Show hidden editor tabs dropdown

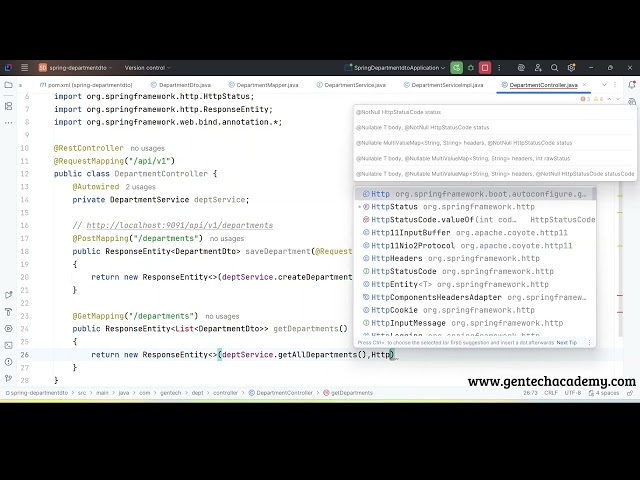tap(604, 84)
